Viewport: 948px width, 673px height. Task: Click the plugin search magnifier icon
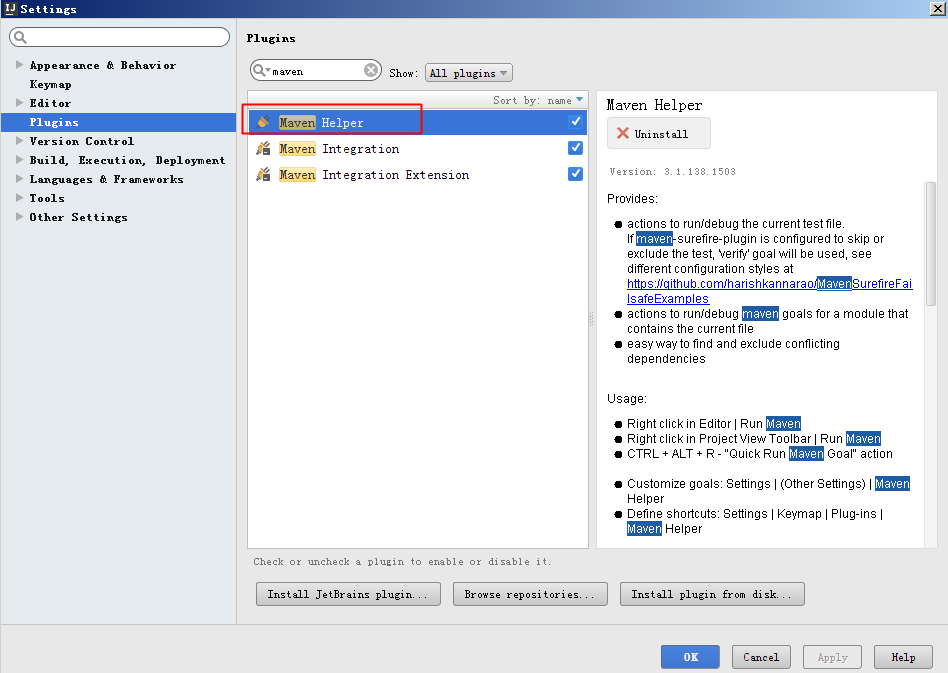(261, 71)
